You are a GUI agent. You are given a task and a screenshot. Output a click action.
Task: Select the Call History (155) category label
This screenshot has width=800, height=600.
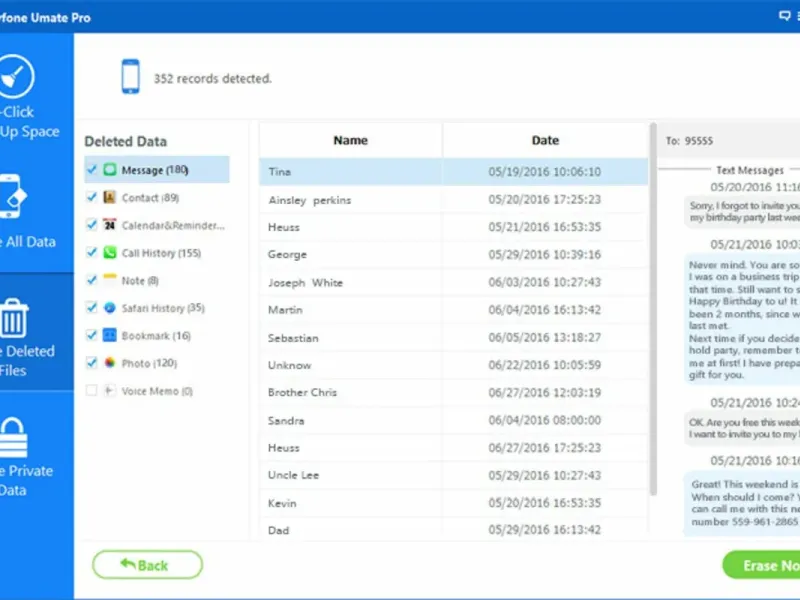[161, 253]
